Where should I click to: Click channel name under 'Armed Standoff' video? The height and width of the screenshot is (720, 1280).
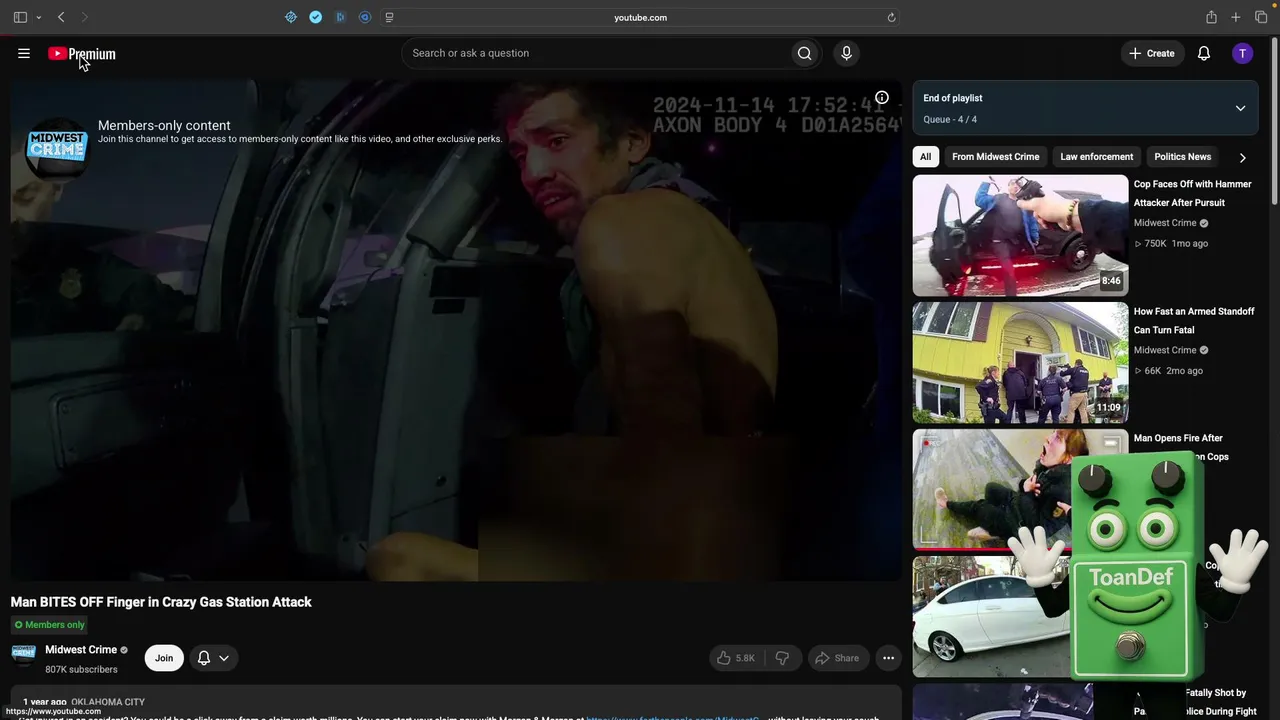1165,350
